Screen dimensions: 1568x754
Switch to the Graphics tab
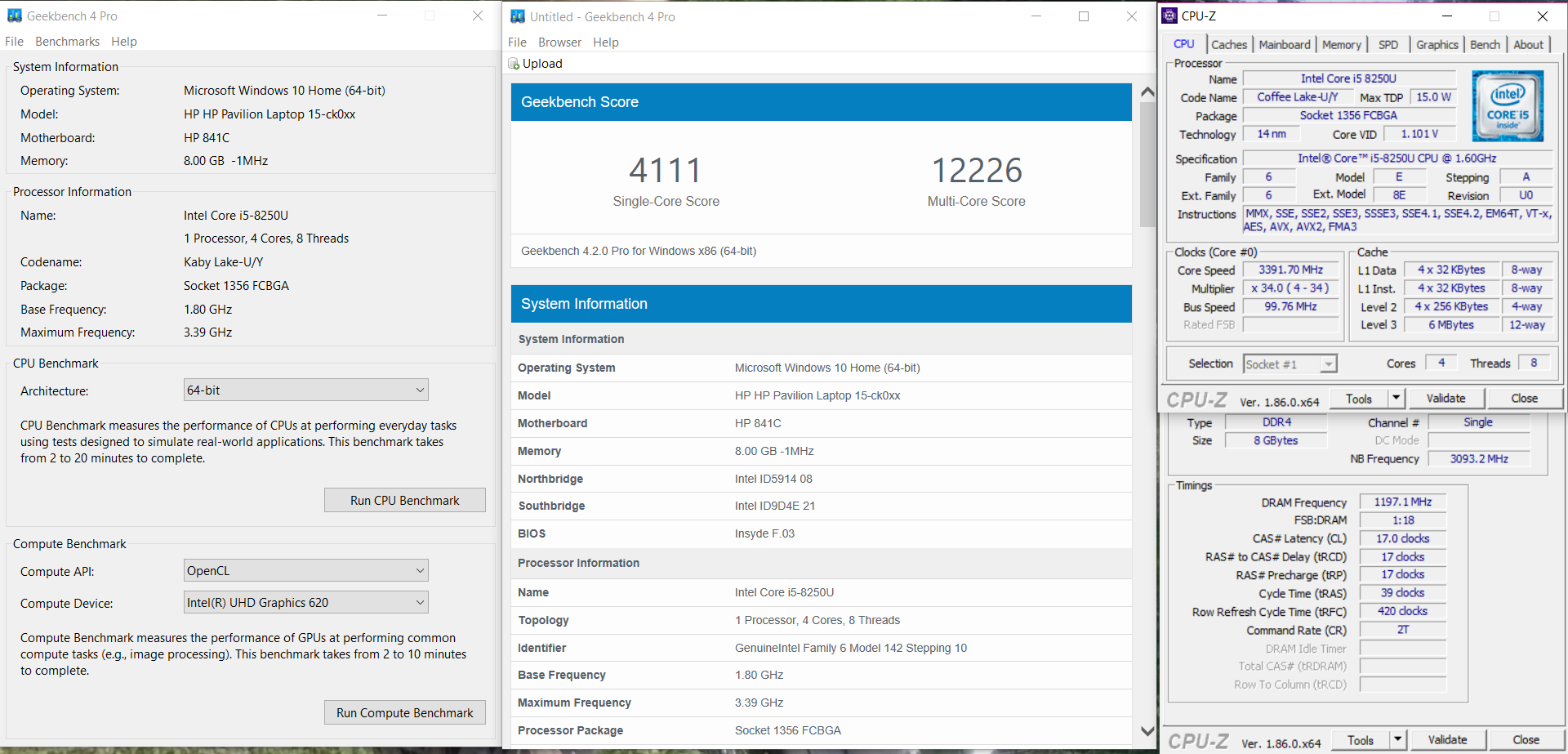pyautogui.click(x=1437, y=45)
